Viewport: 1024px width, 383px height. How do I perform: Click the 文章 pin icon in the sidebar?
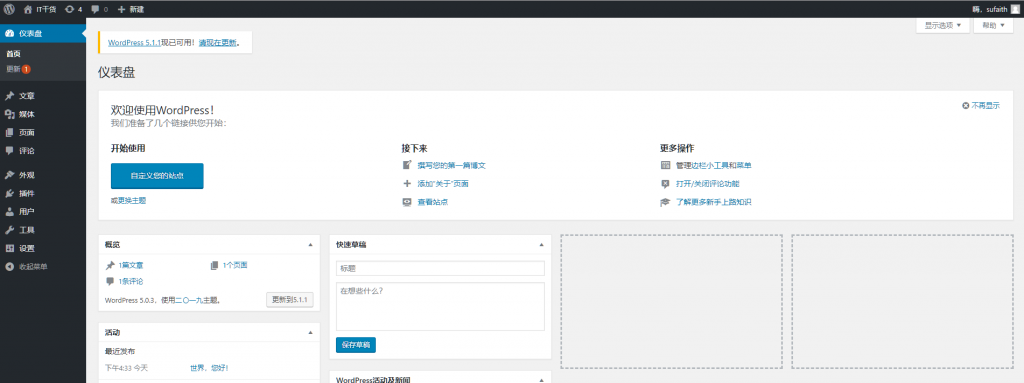(9, 96)
